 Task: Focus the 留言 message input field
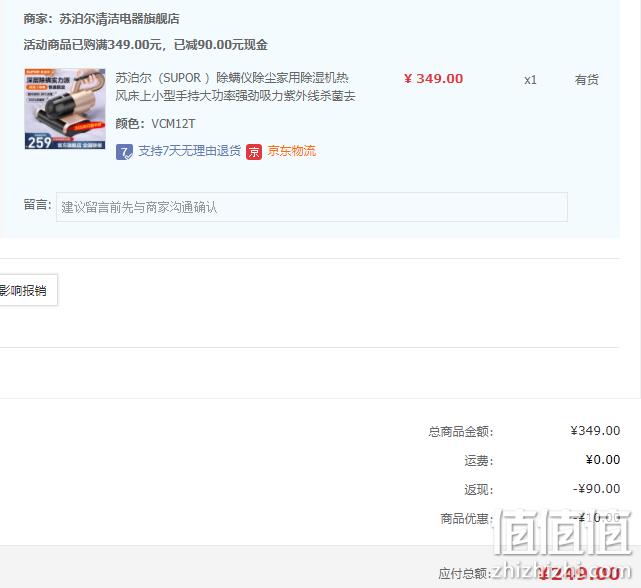[x=312, y=207]
